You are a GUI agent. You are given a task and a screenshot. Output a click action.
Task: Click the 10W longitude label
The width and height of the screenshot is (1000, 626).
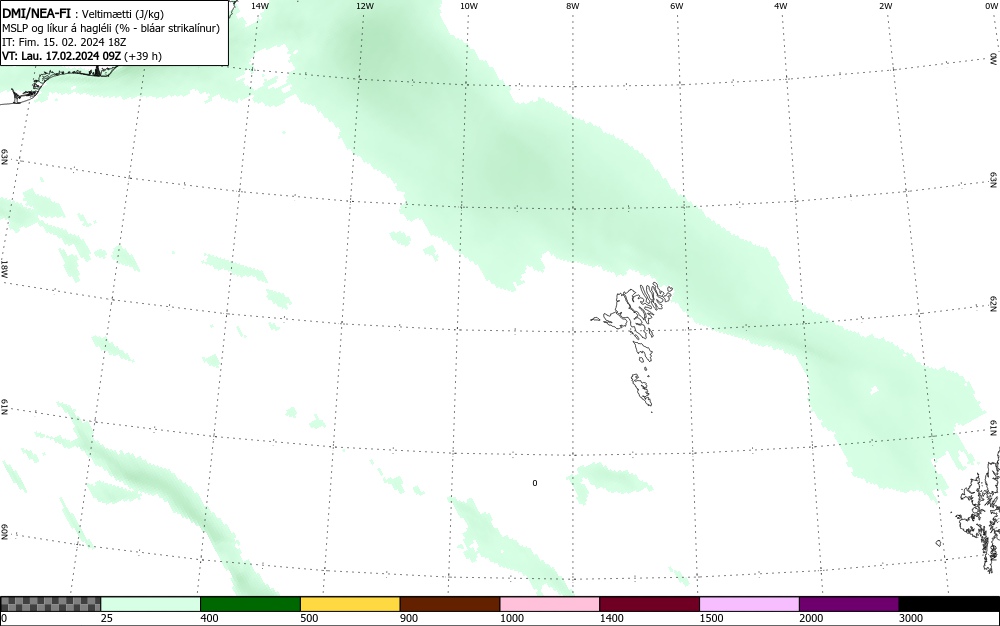point(469,6)
